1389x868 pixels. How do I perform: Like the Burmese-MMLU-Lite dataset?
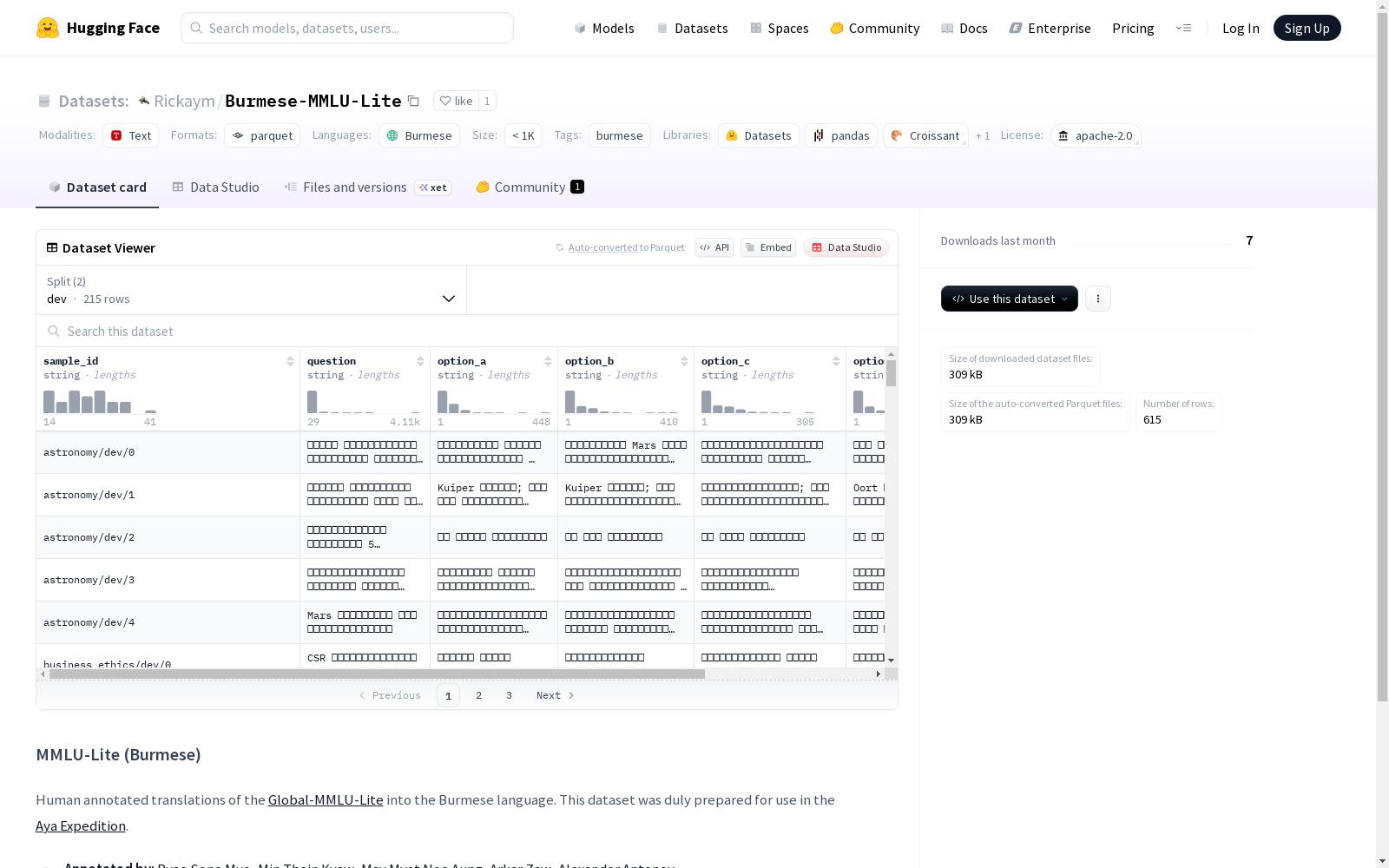[456, 101]
